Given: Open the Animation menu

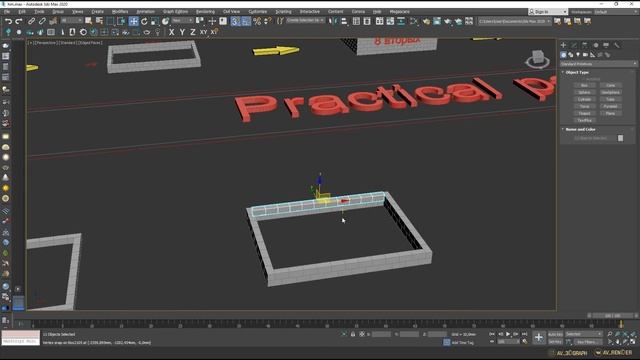Looking at the screenshot, I should point(145,12).
